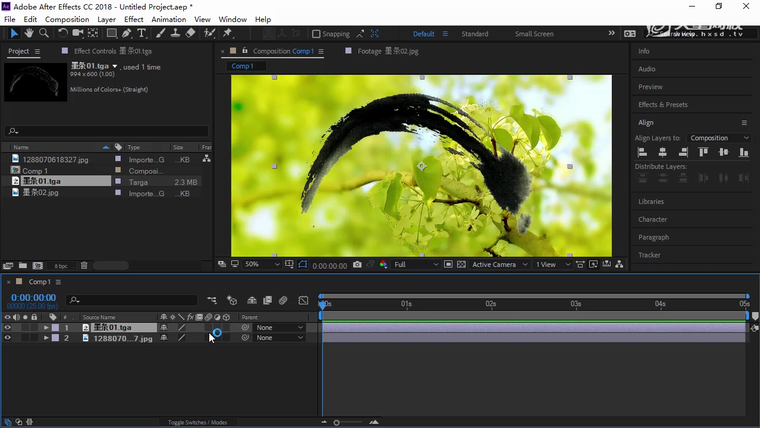760x428 pixels.
Task: Select the Eraser tool
Action: coord(190,33)
